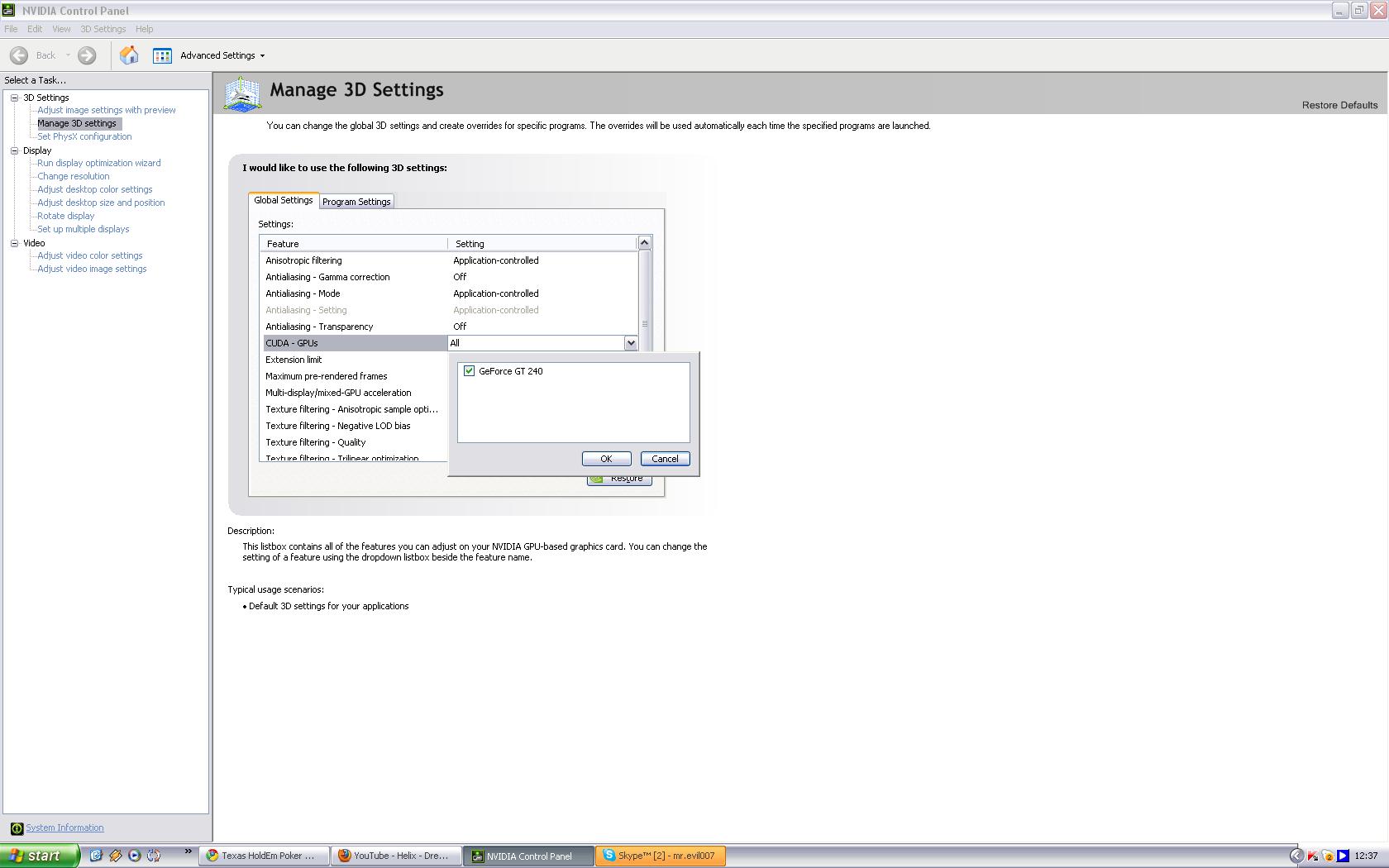Open the 3D Settings menu

coord(103,29)
